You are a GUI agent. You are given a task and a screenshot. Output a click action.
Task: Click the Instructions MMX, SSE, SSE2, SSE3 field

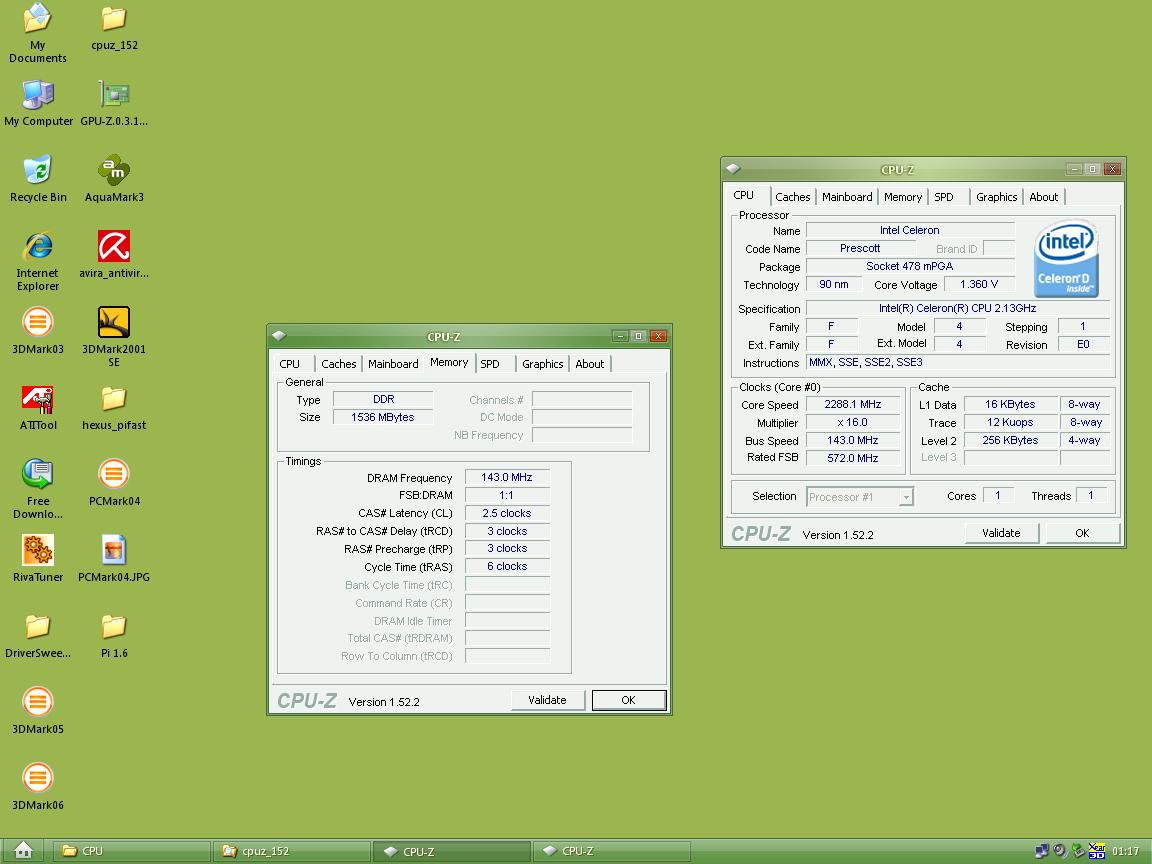point(958,362)
